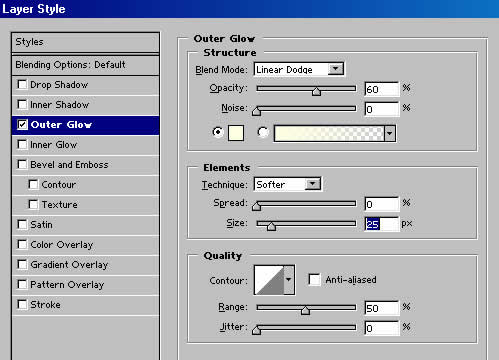Click the Opacity percent input field
This screenshot has width=499, height=360.
tap(382, 89)
